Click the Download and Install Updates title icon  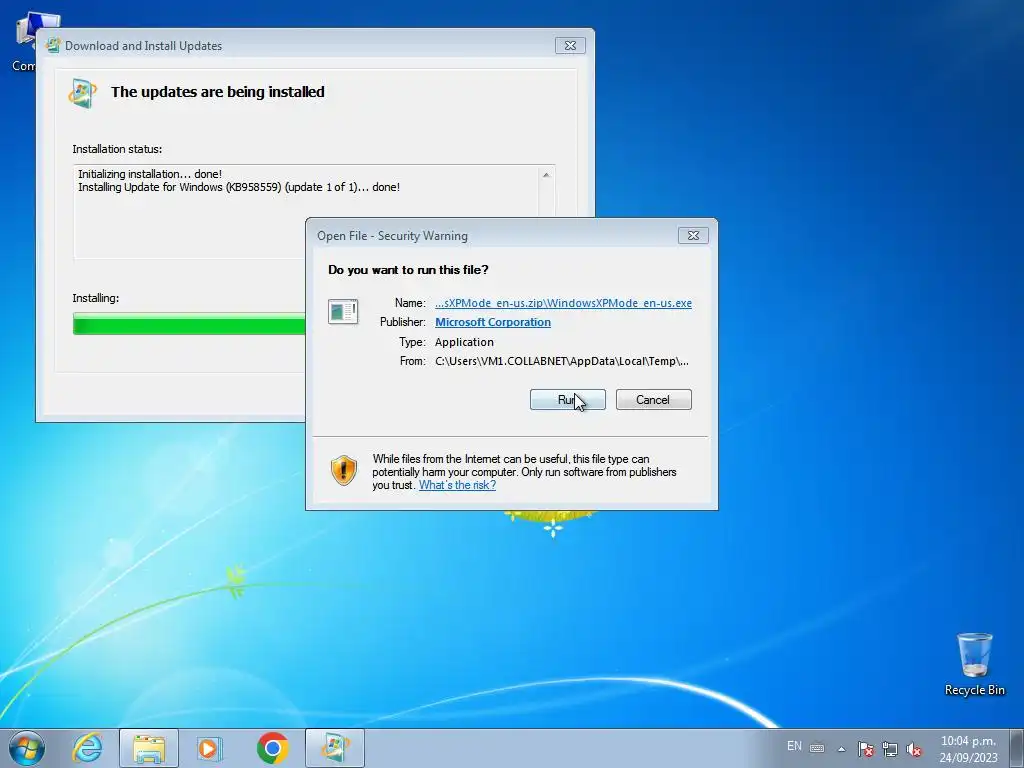point(53,46)
